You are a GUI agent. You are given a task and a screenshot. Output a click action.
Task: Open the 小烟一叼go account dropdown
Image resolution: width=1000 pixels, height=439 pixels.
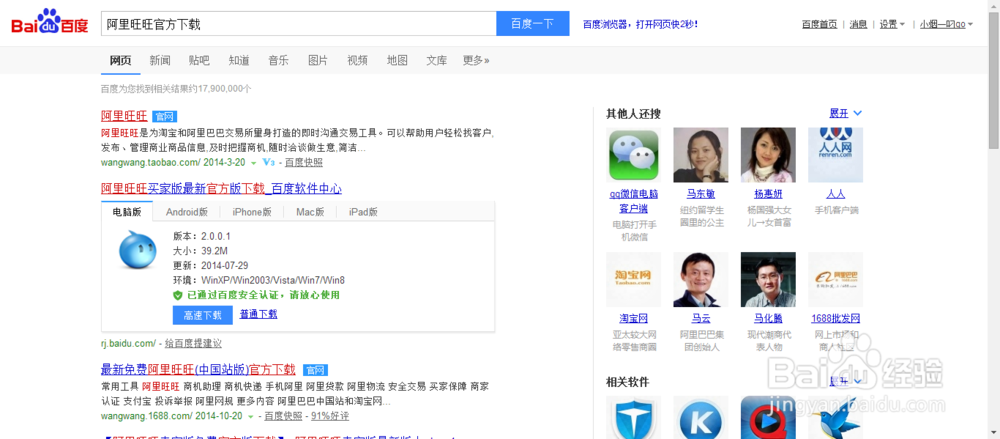tap(946, 24)
